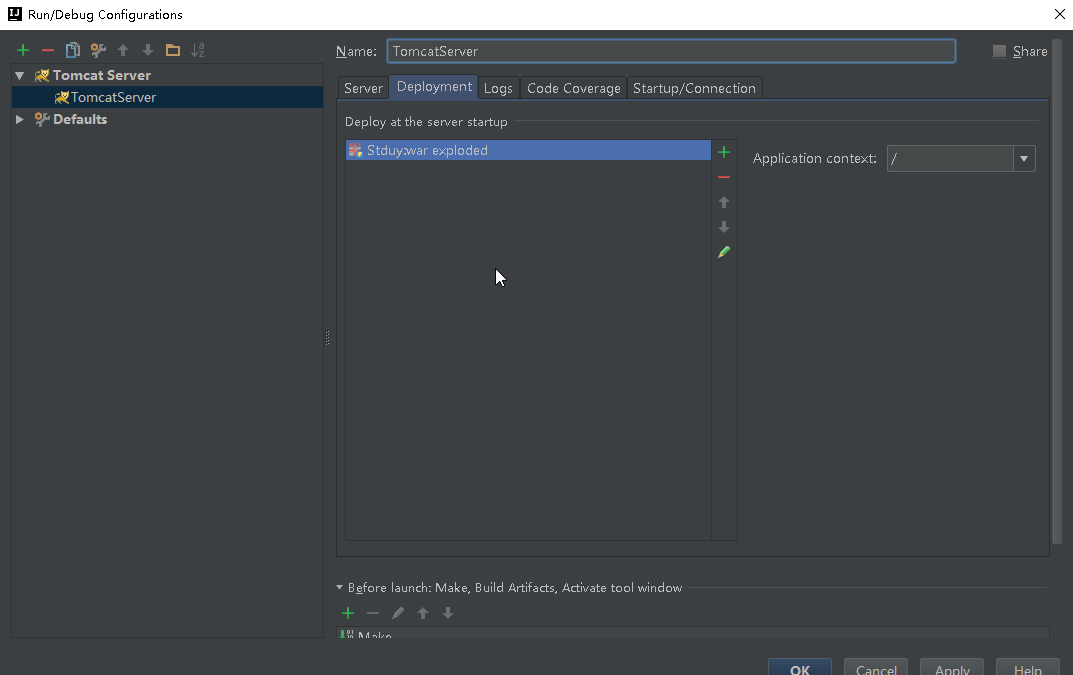
Task: Remove selected configuration with red minus
Action: [47, 50]
